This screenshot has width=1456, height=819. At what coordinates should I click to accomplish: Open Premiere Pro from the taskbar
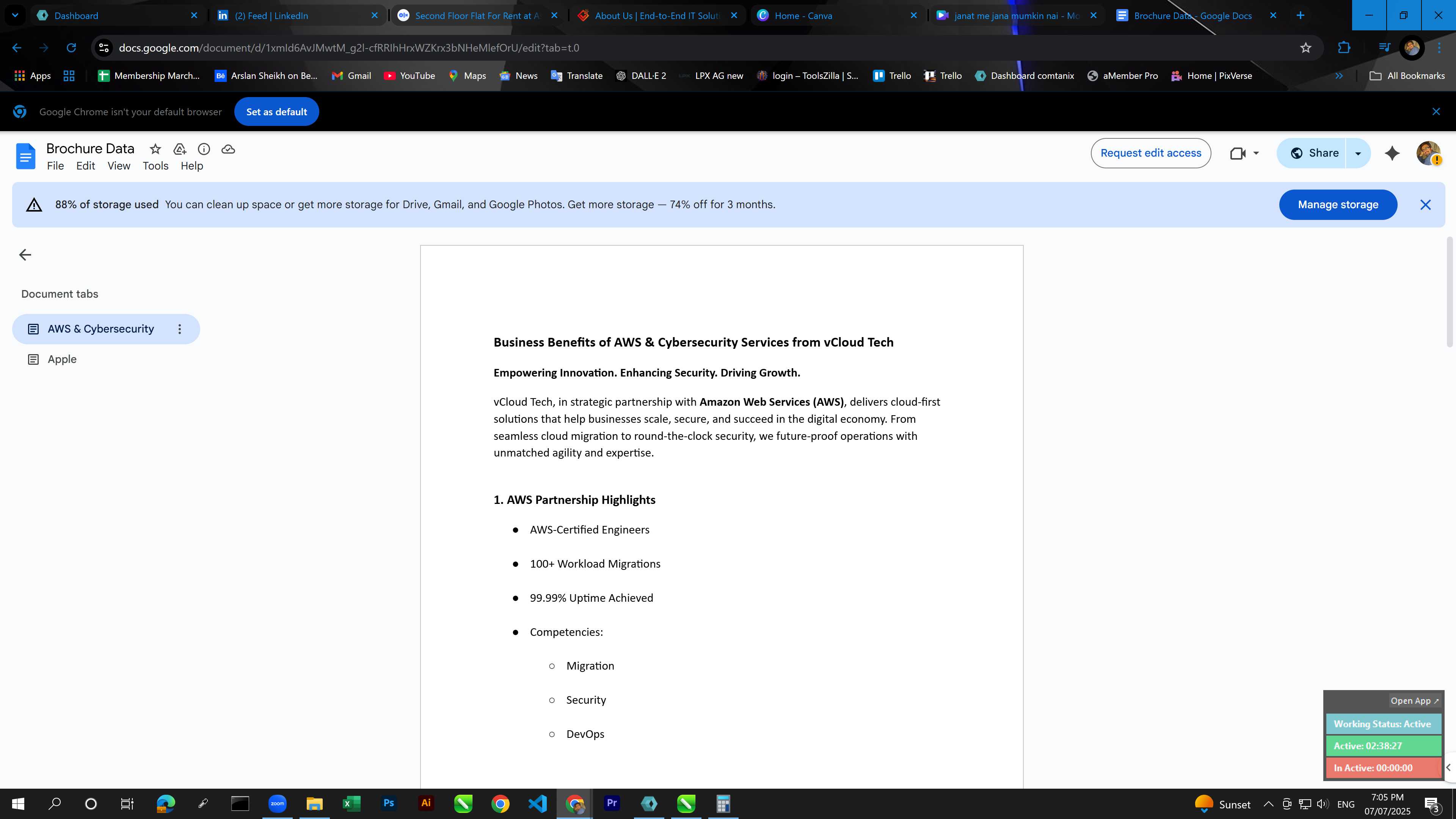(612, 804)
